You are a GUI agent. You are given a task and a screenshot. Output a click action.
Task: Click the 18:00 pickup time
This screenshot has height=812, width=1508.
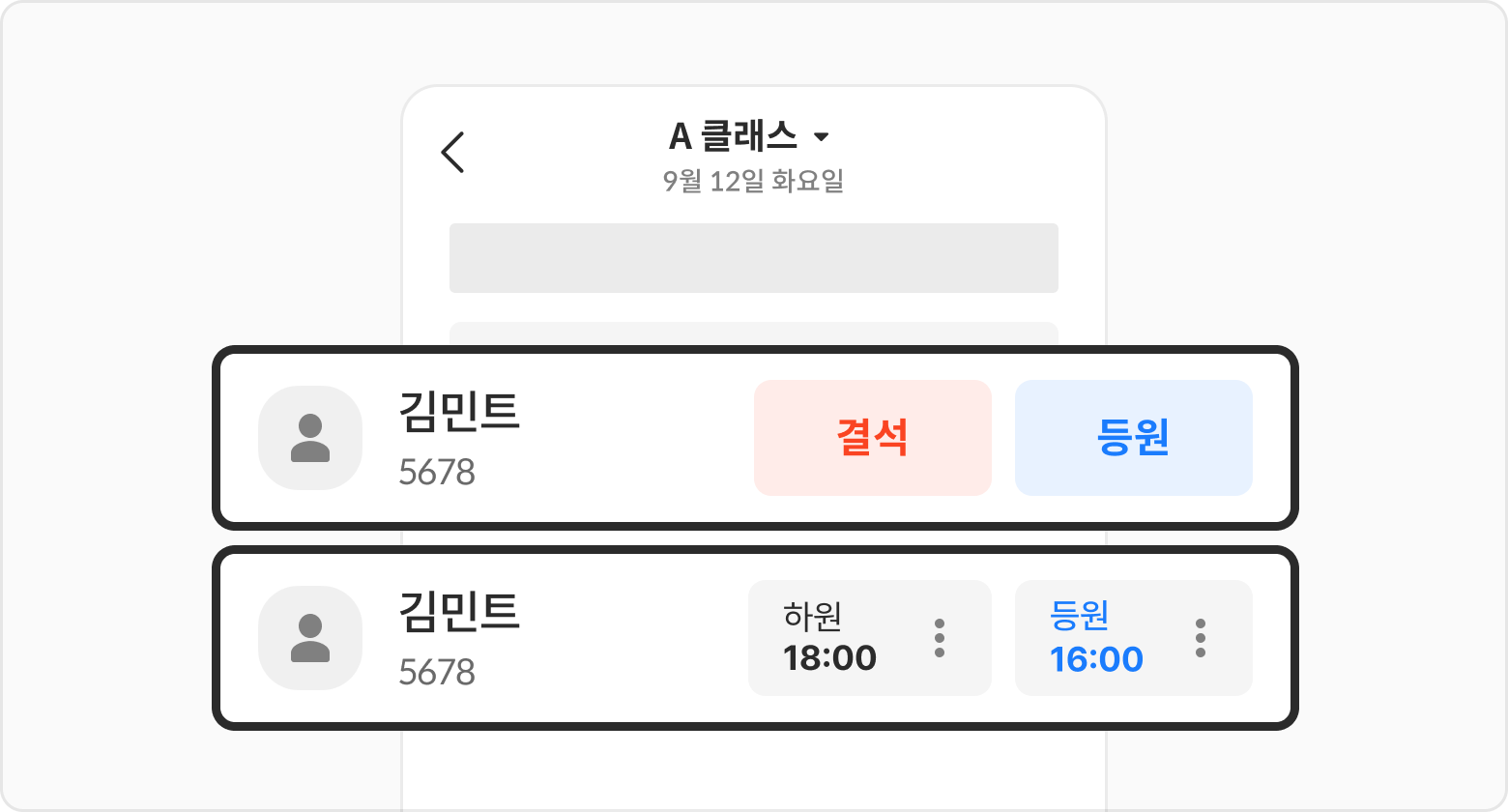tap(829, 658)
